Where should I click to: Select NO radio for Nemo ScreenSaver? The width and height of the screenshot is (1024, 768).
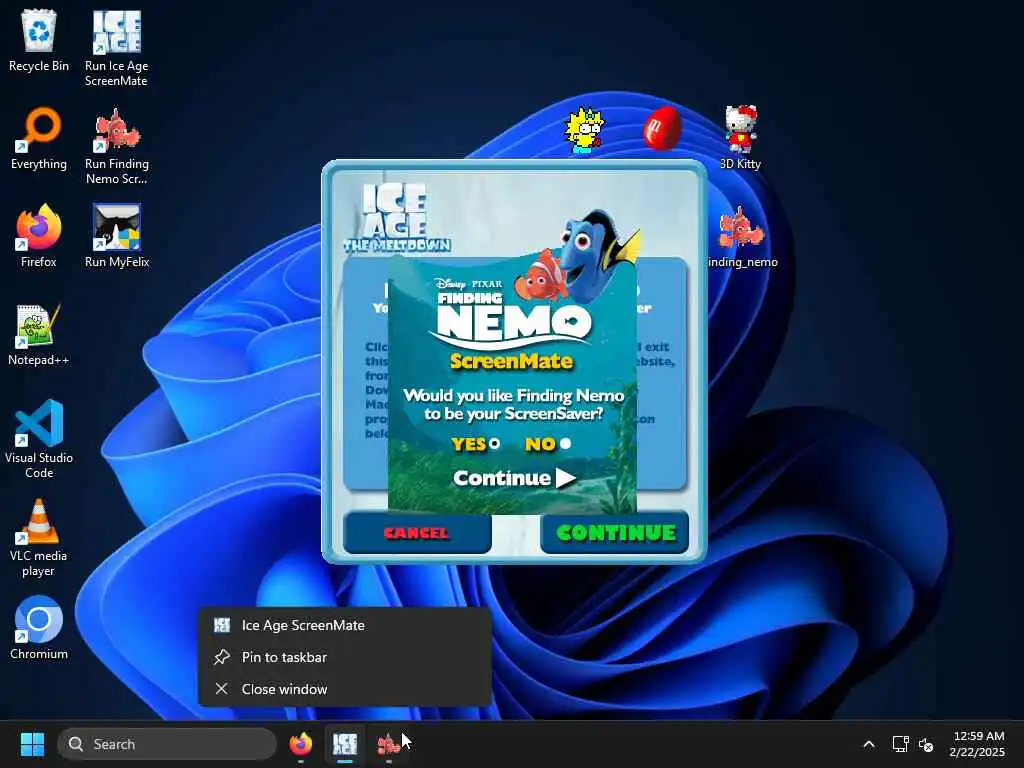point(566,443)
